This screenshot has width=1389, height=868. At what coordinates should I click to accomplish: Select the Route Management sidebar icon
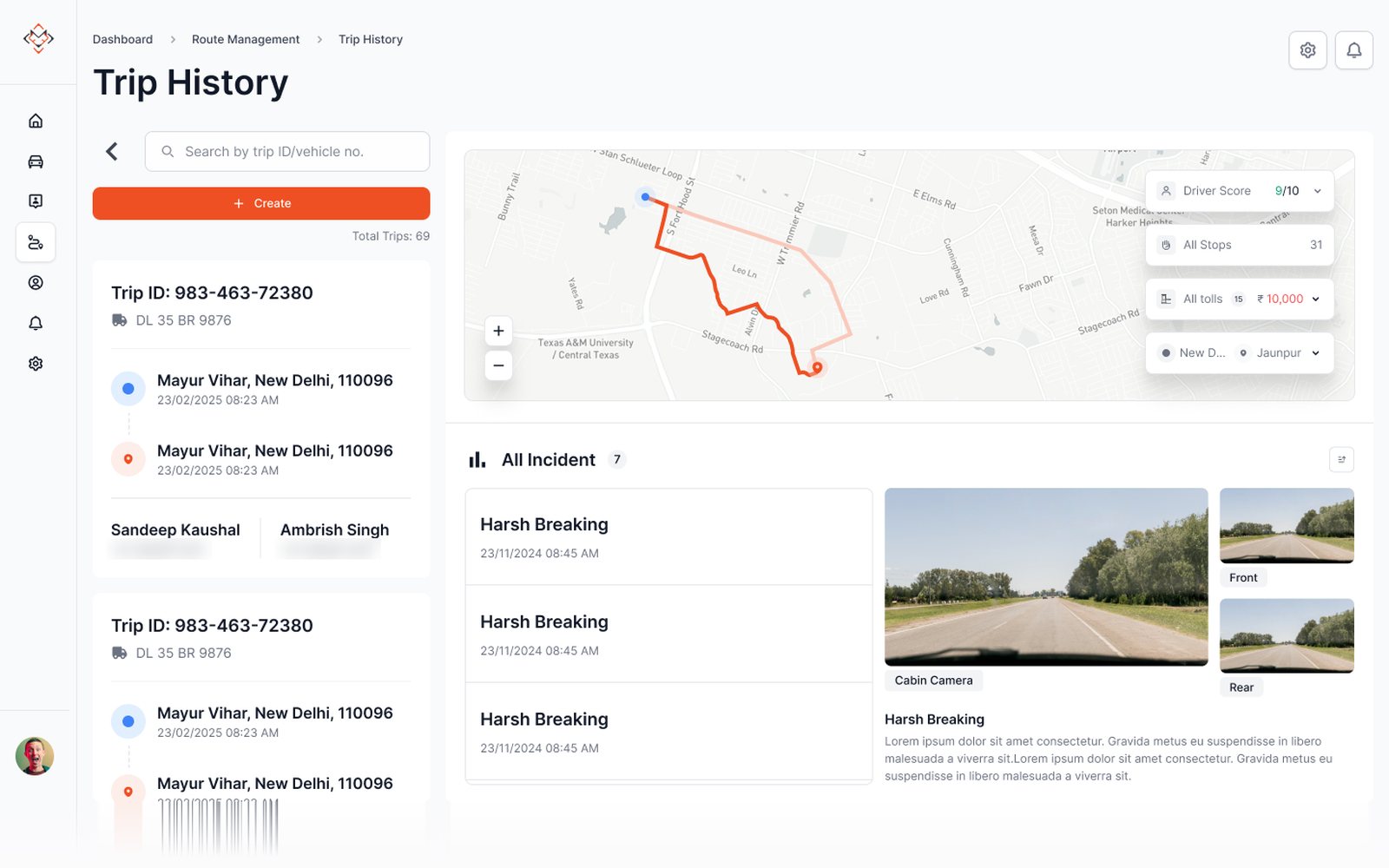click(x=36, y=242)
